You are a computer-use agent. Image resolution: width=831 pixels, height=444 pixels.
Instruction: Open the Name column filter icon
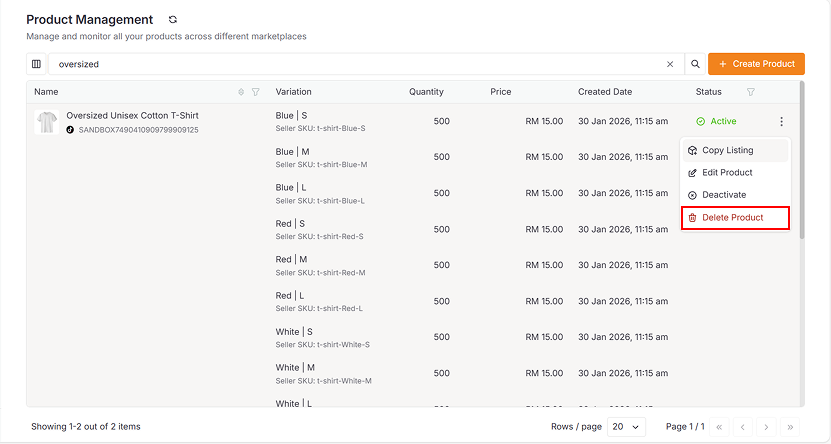[256, 92]
